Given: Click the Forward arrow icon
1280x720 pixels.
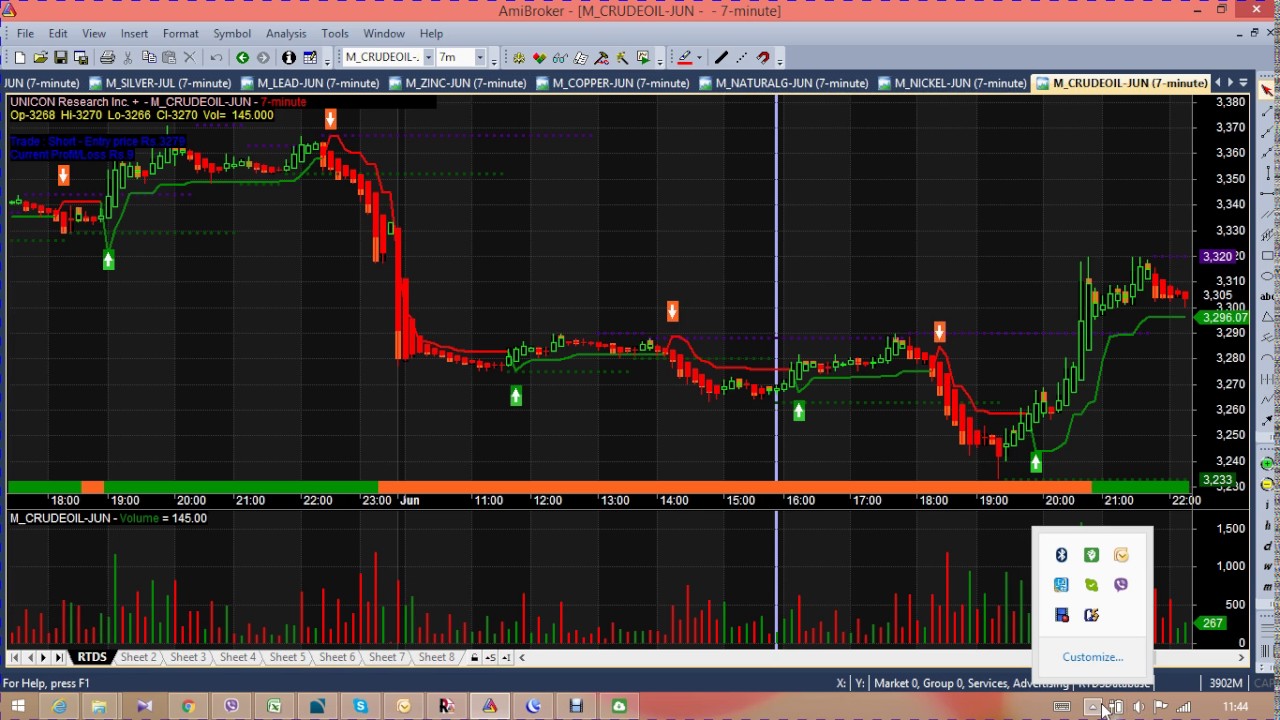Looking at the screenshot, I should 263,58.
